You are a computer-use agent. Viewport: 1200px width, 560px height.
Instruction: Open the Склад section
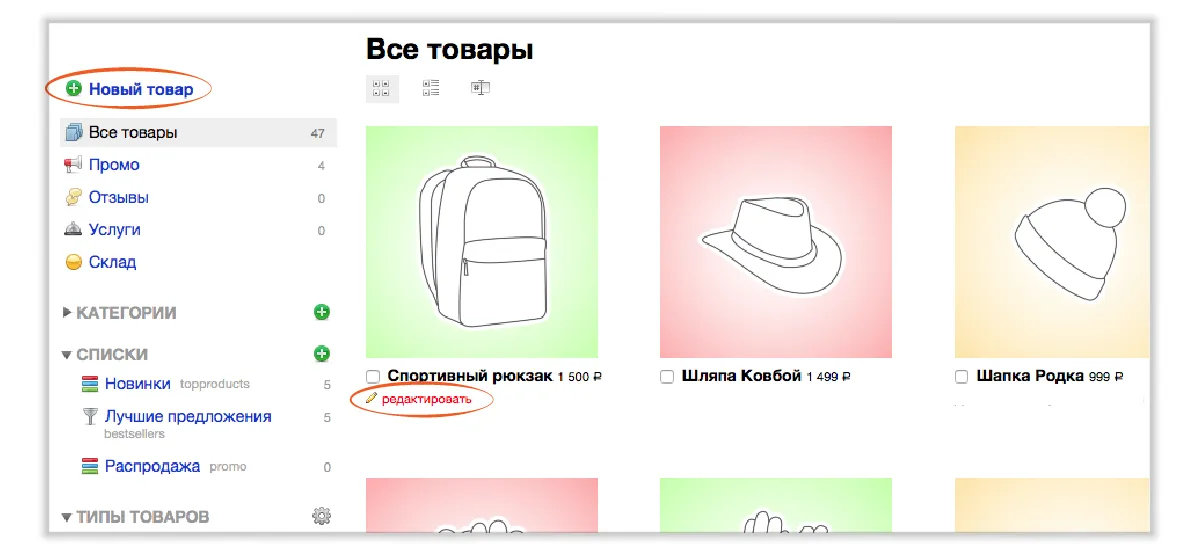pos(112,262)
